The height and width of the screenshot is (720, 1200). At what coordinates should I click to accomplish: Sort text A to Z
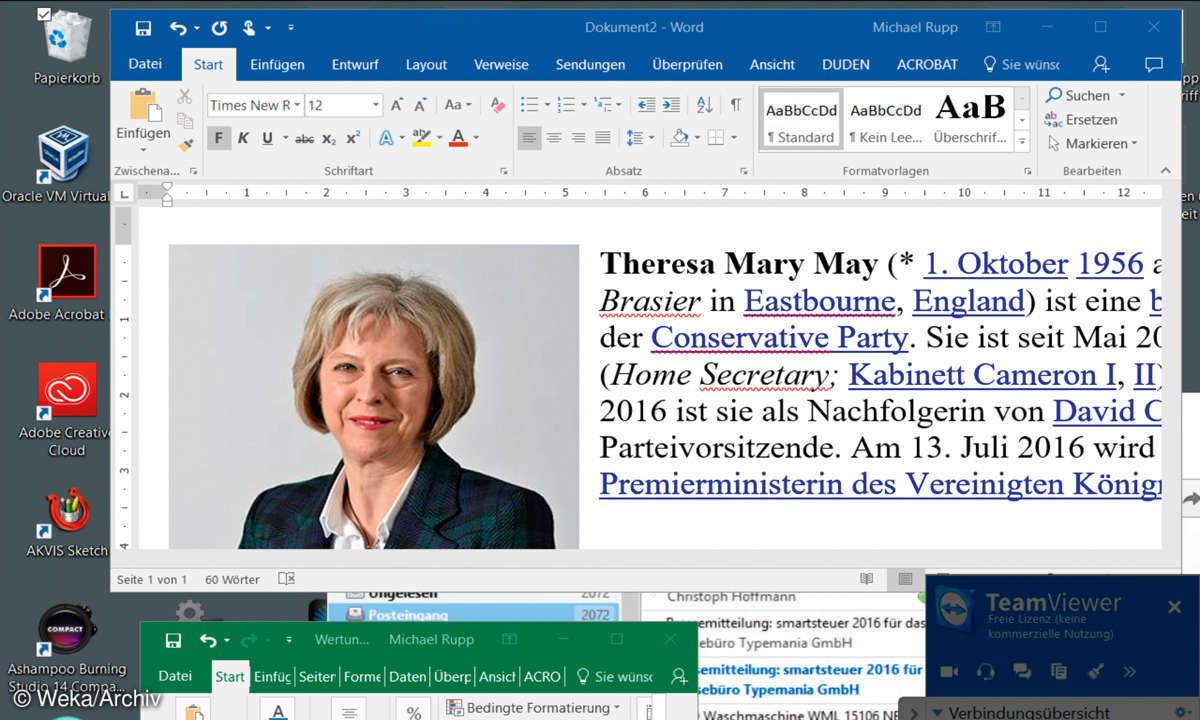click(x=704, y=105)
